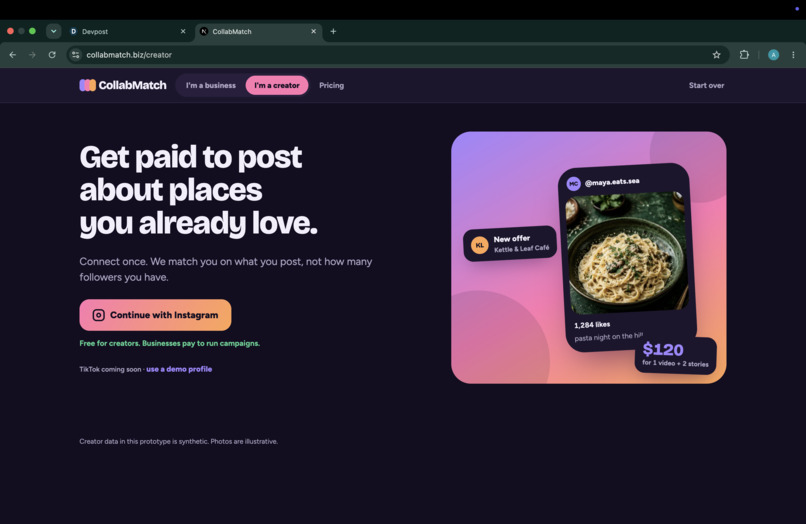Open site information icon in address bar
Image resolution: width=806 pixels, height=524 pixels.
pyautogui.click(x=76, y=55)
